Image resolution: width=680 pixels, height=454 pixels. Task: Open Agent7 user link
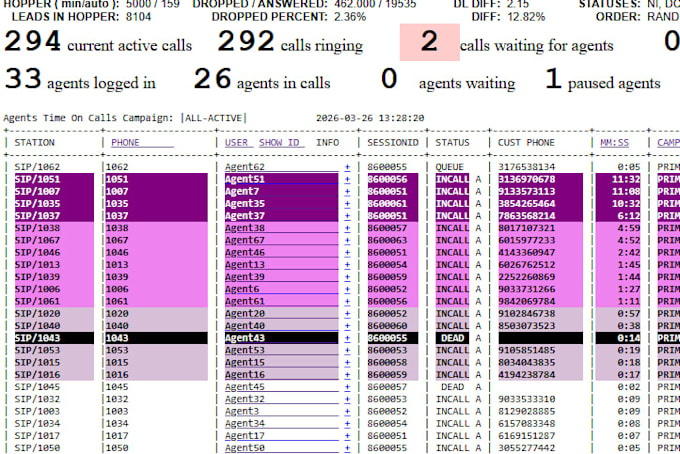click(x=281, y=191)
